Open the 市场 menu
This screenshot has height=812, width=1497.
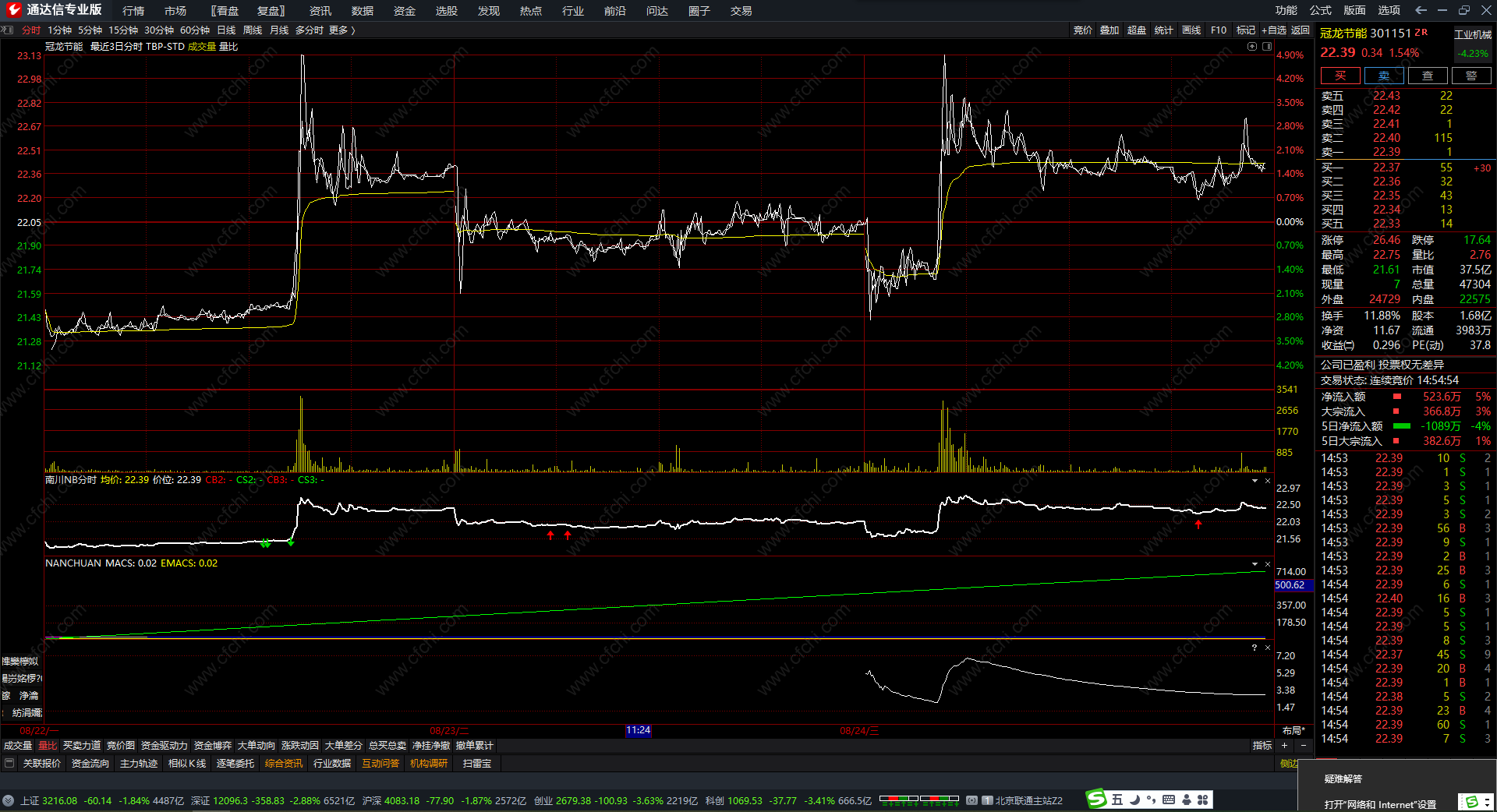click(x=175, y=11)
